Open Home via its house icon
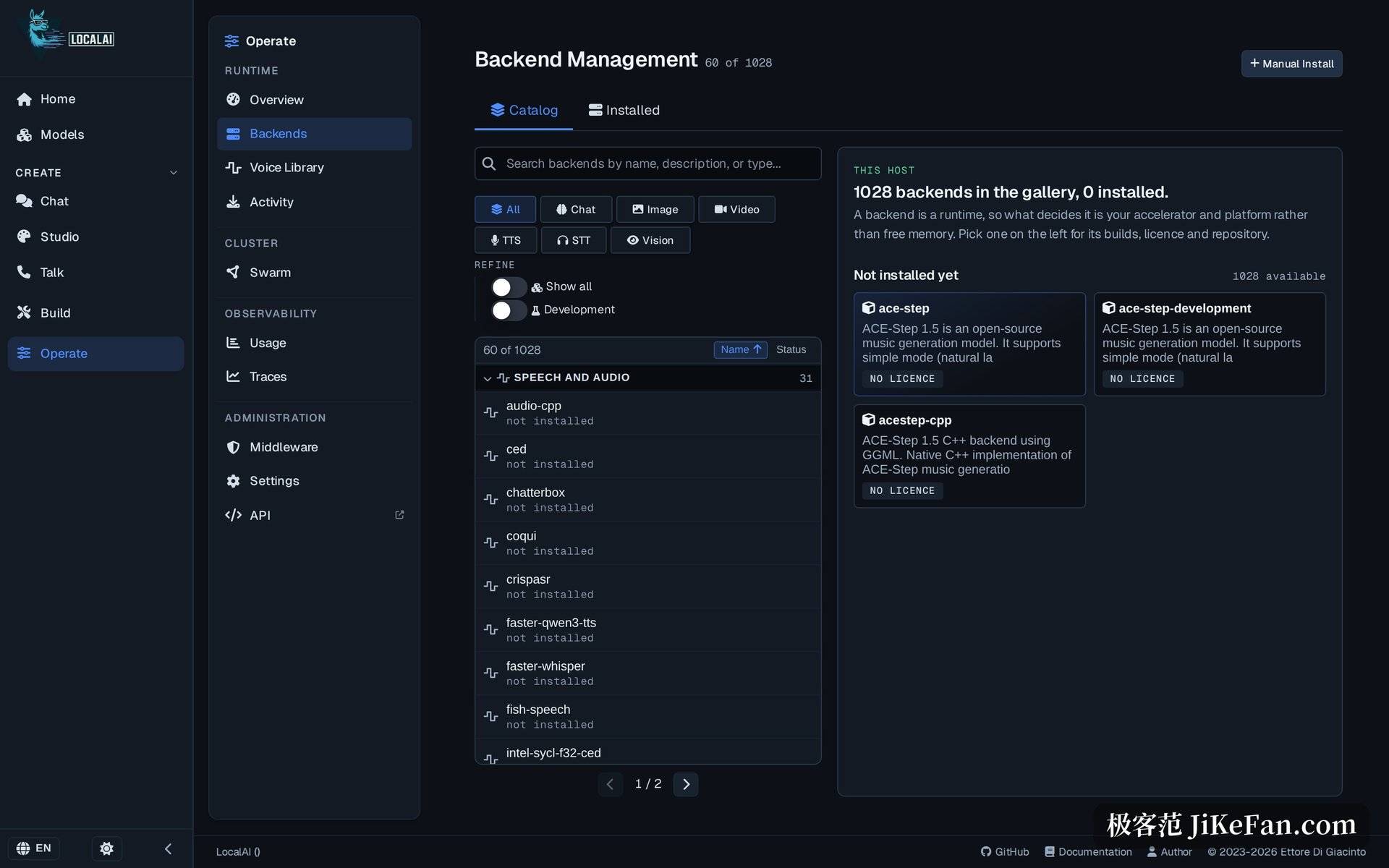The image size is (1389, 868). pyautogui.click(x=24, y=99)
